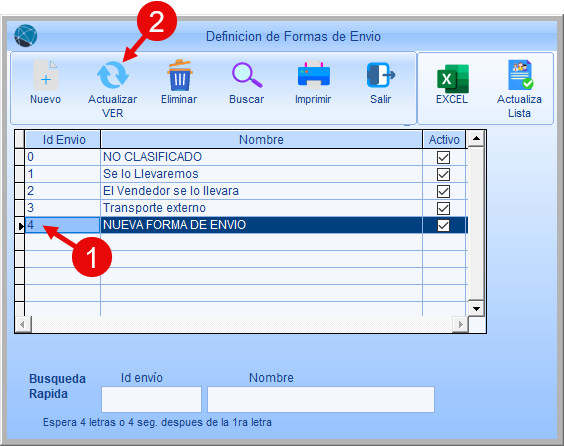Click the Salir exit icon

[381, 75]
